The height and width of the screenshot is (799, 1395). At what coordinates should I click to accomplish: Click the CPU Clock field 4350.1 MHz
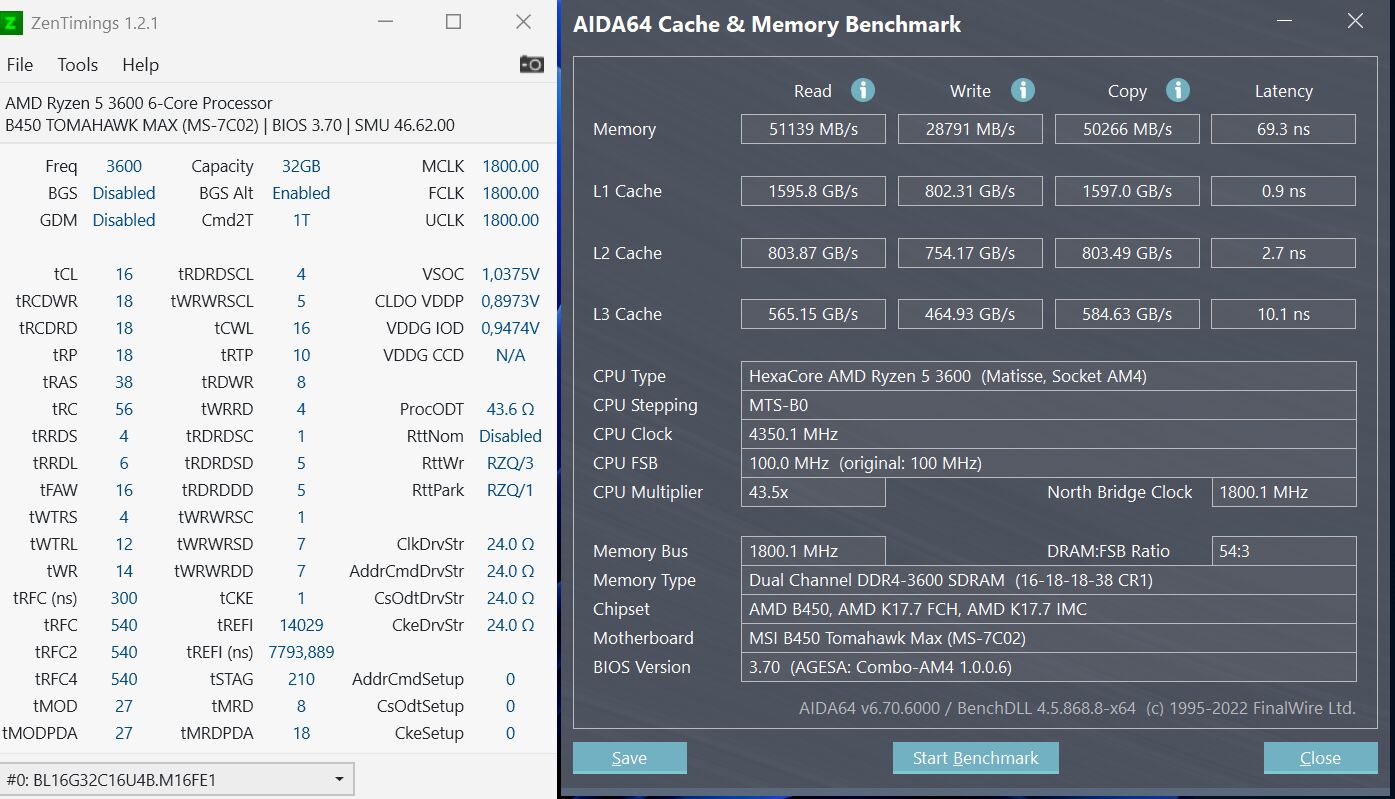1048,434
